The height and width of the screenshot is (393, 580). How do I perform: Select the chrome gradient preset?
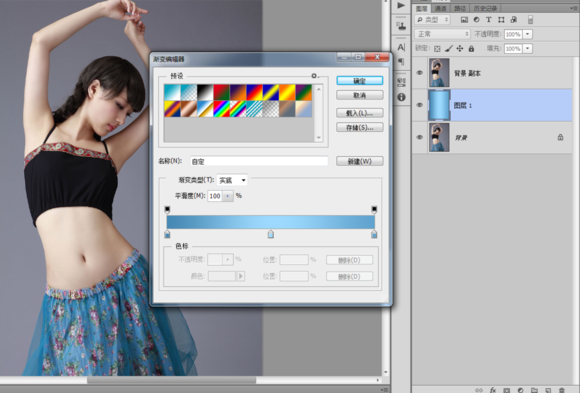[205, 109]
